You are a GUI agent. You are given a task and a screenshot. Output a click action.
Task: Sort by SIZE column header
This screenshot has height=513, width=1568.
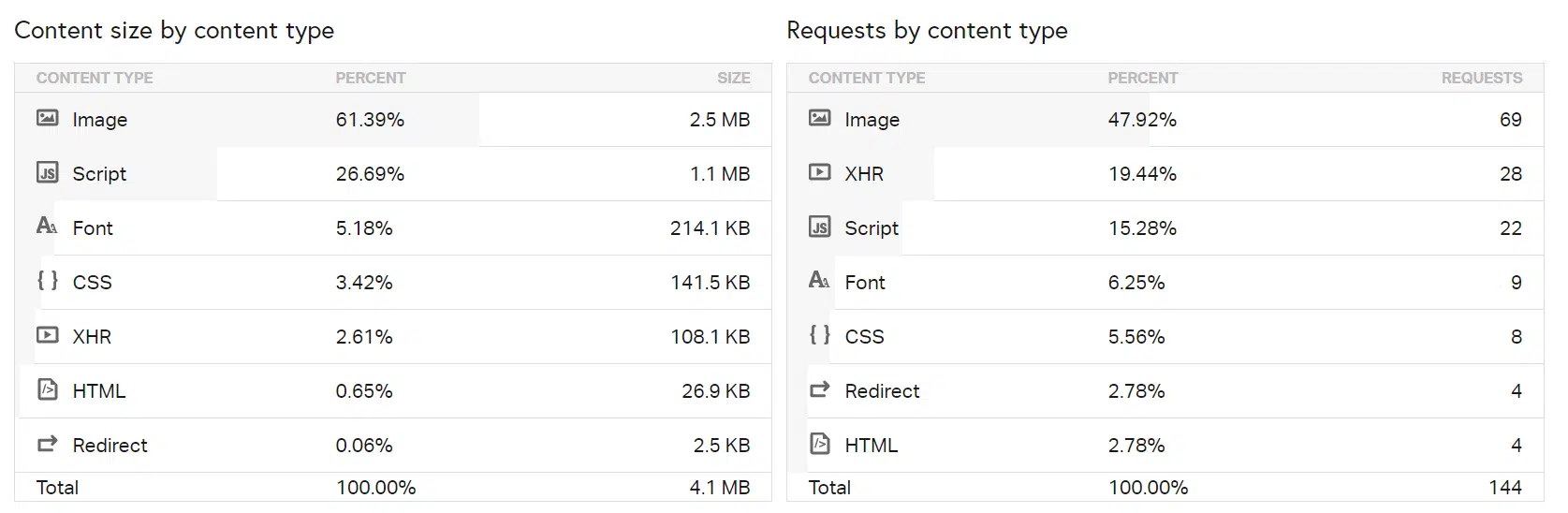733,78
